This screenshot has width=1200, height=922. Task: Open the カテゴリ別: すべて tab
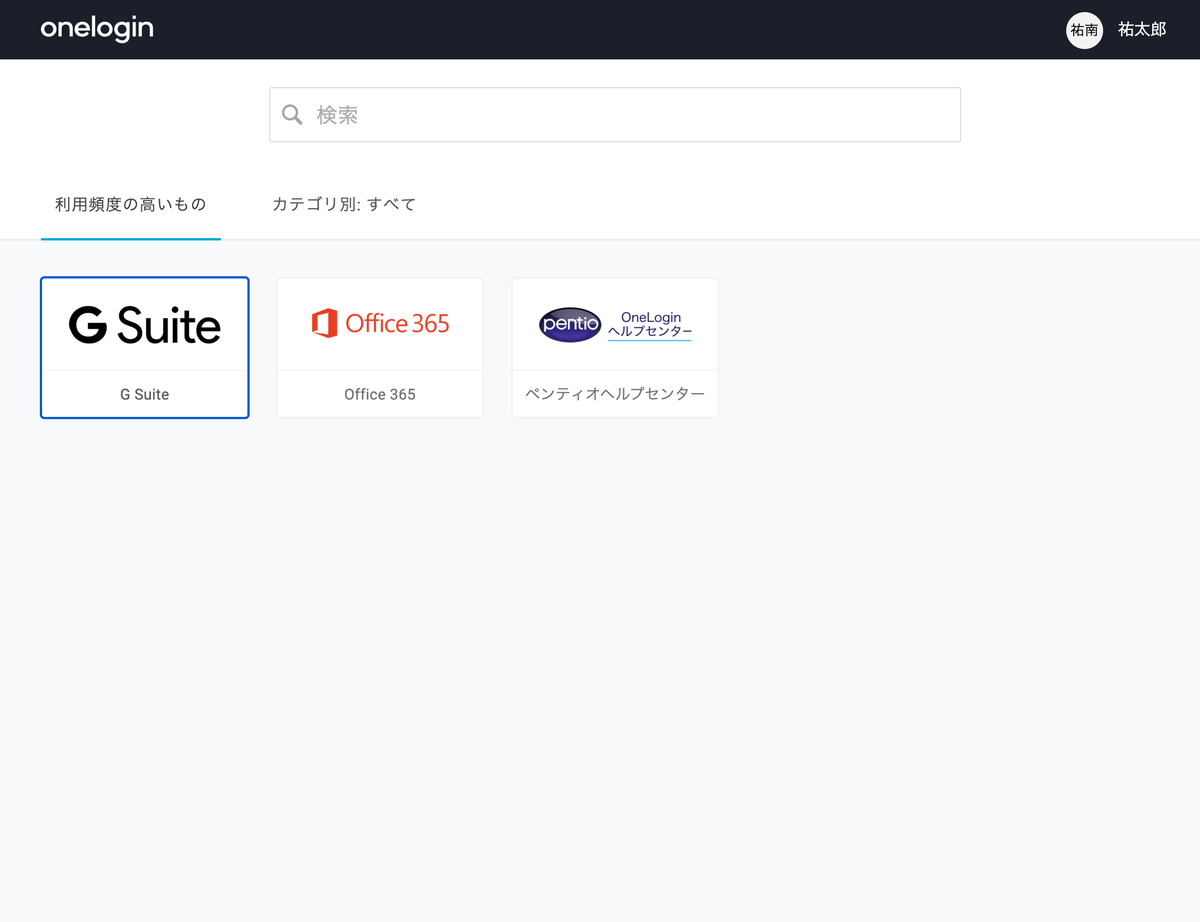coord(345,203)
